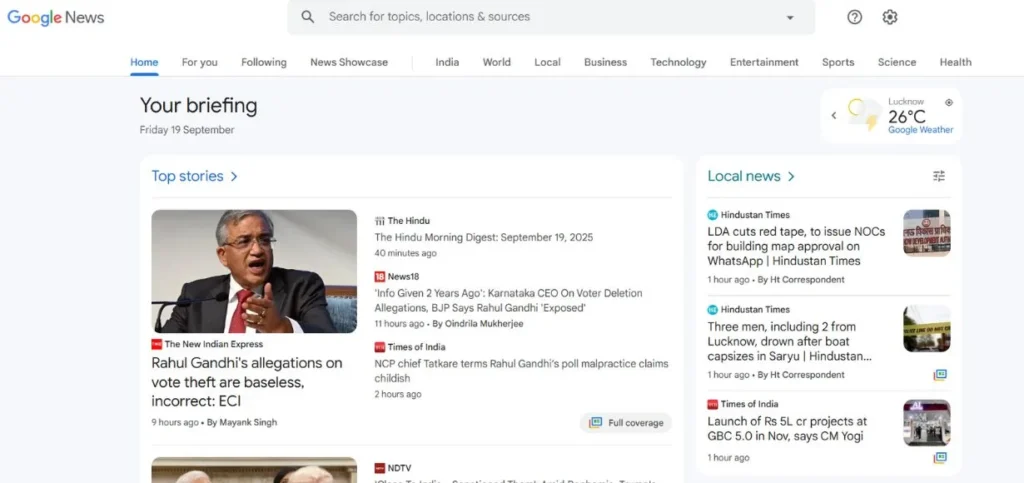Screen dimensions: 1024x483
Task: Customize Local news with the sliders icon
Action: 938,176
